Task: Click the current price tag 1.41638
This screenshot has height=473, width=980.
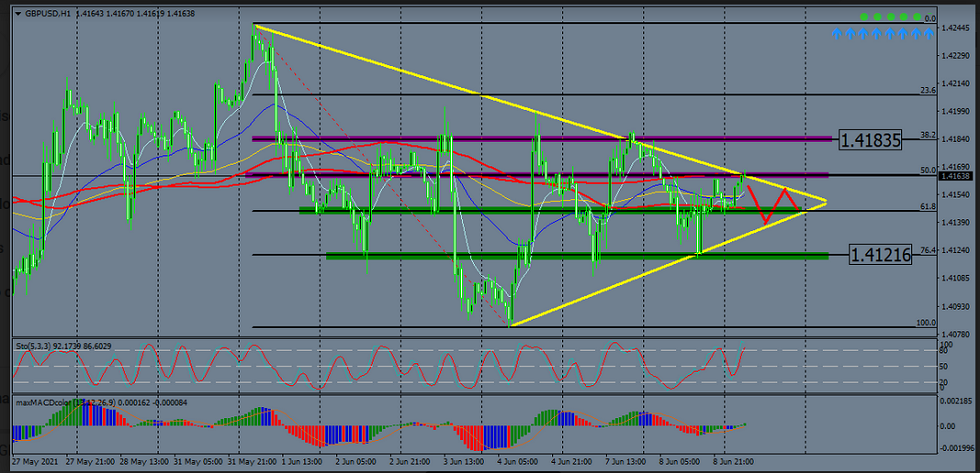Action: tap(952, 176)
